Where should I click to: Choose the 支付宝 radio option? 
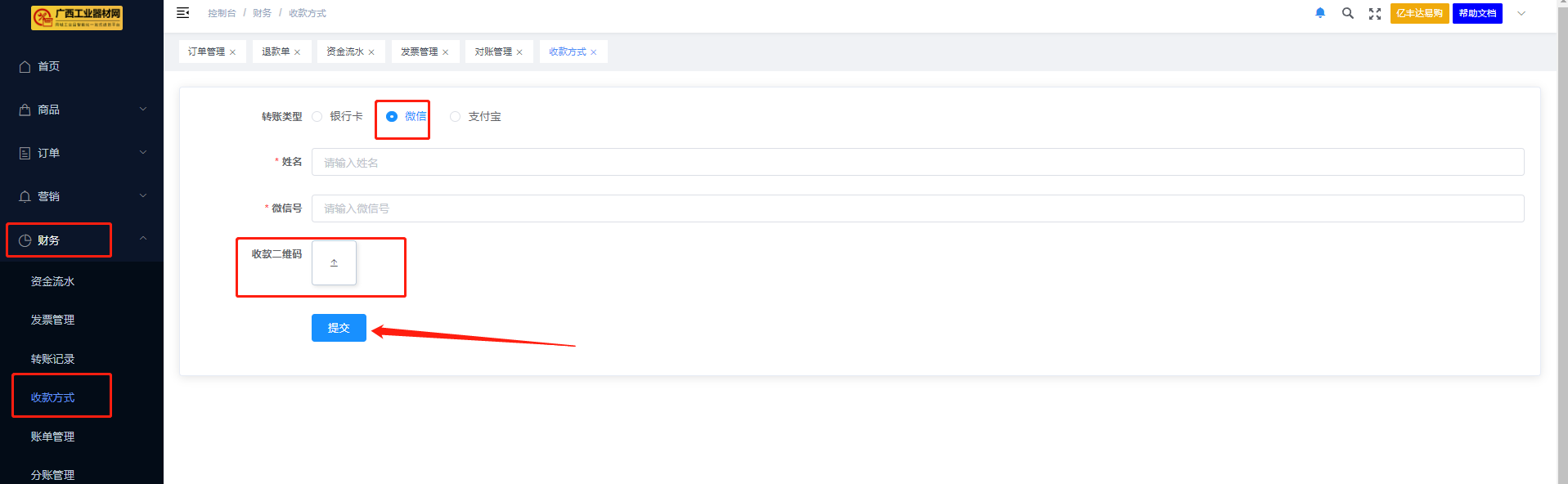point(456,117)
